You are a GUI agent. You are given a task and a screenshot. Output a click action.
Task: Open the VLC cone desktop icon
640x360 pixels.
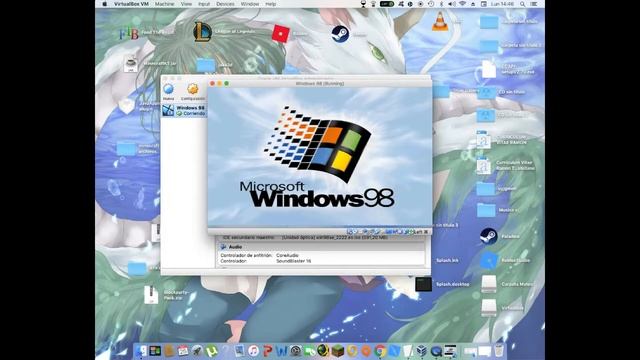tap(440, 21)
